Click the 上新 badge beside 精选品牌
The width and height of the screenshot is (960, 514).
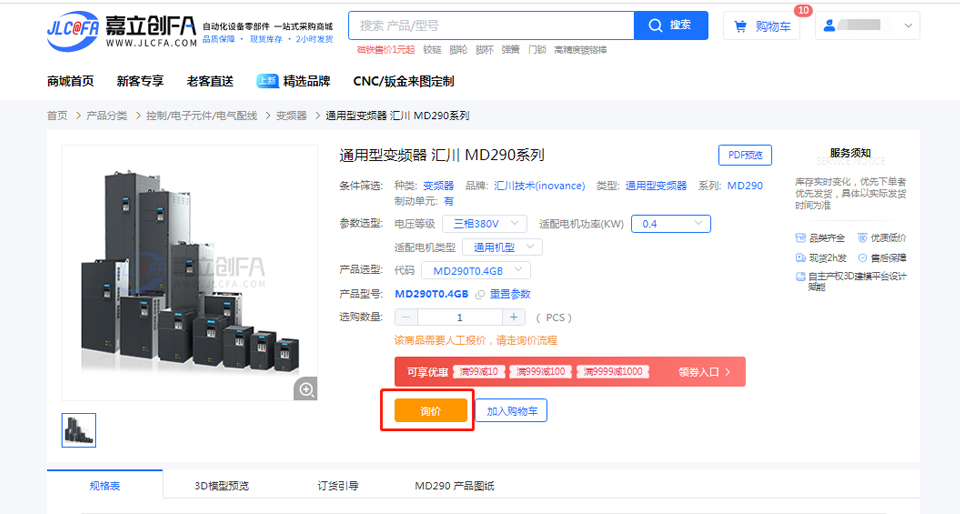(268, 81)
